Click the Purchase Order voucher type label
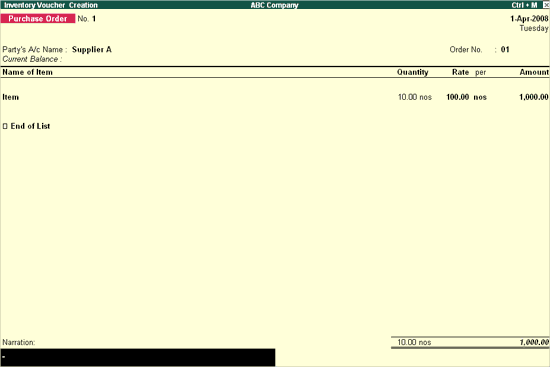 [x=38, y=19]
